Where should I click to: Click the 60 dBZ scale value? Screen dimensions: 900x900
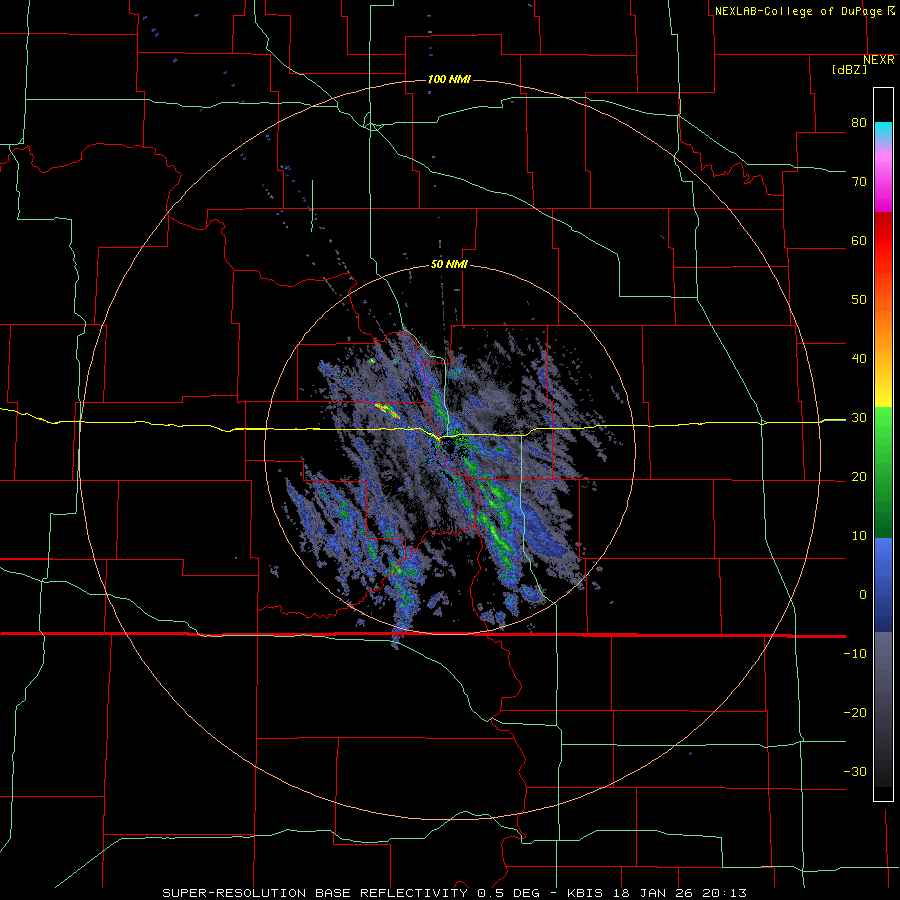[859, 240]
